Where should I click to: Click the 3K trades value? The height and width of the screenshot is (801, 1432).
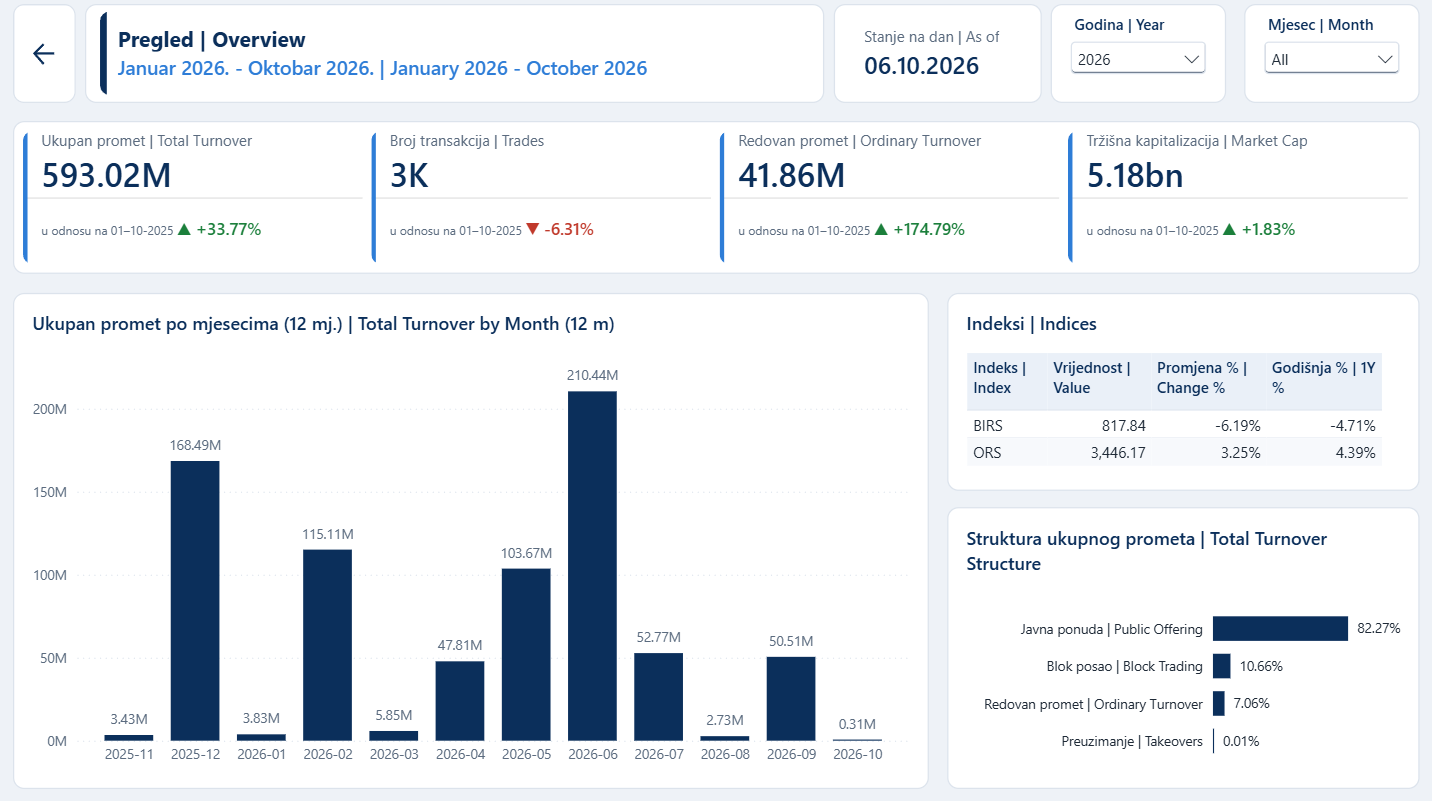coord(410,176)
